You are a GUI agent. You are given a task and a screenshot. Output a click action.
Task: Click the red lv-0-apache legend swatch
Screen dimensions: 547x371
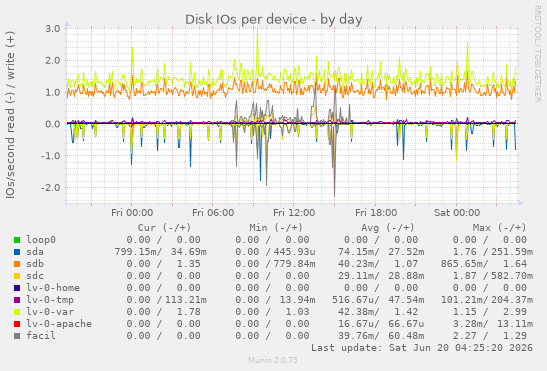17,324
